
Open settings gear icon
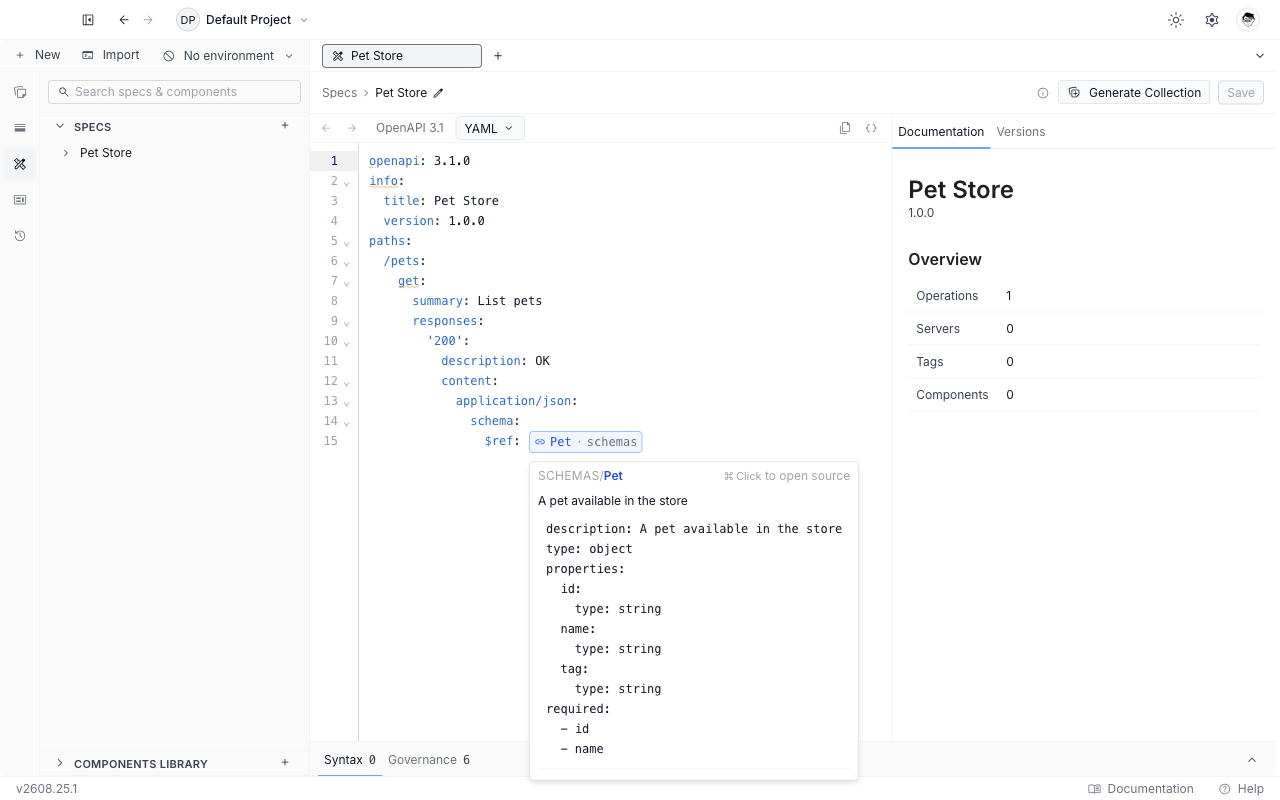point(1212,20)
